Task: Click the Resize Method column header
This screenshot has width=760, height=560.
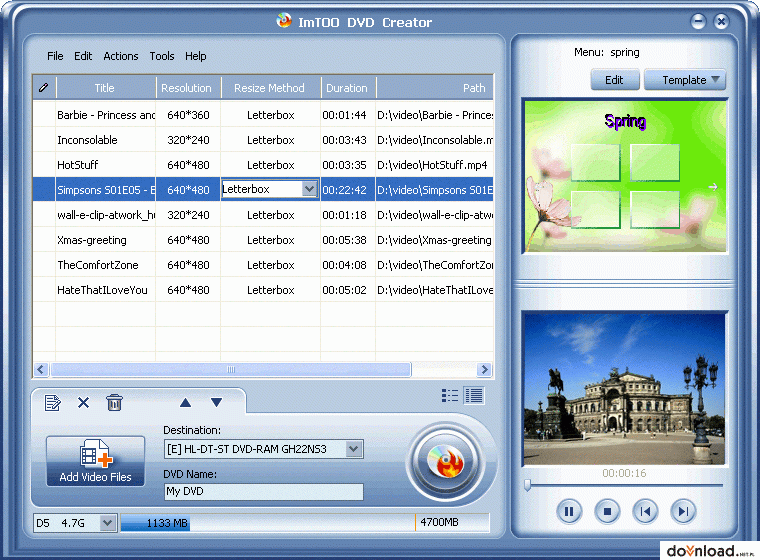Action: (x=269, y=88)
